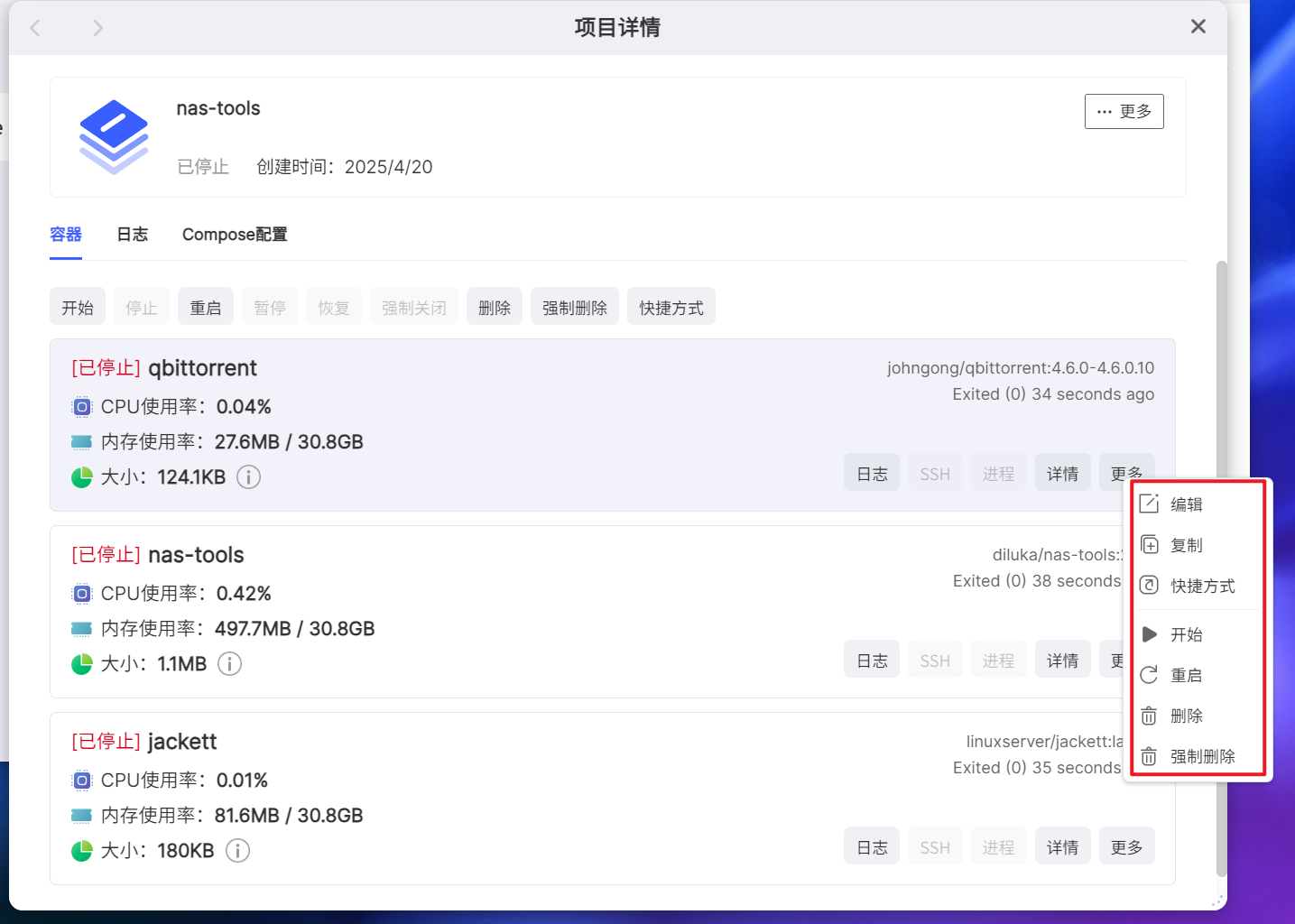Click SSH for the jackett container
1295x924 pixels.
click(935, 846)
